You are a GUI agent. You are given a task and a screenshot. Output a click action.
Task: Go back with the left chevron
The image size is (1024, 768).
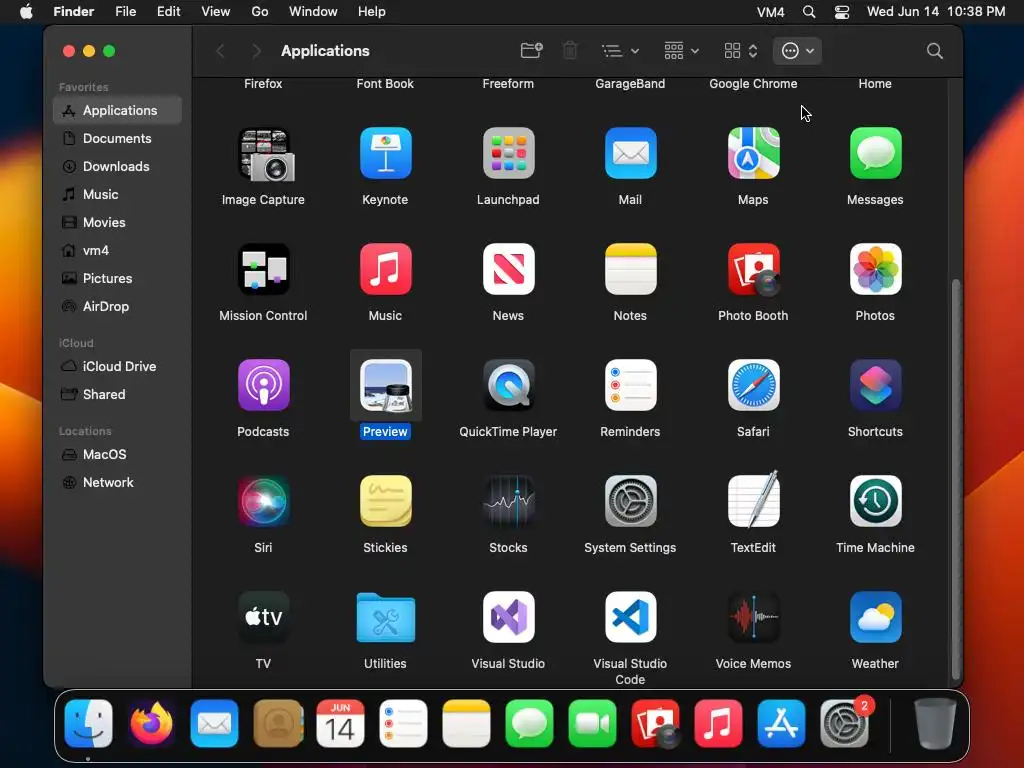[x=221, y=51]
